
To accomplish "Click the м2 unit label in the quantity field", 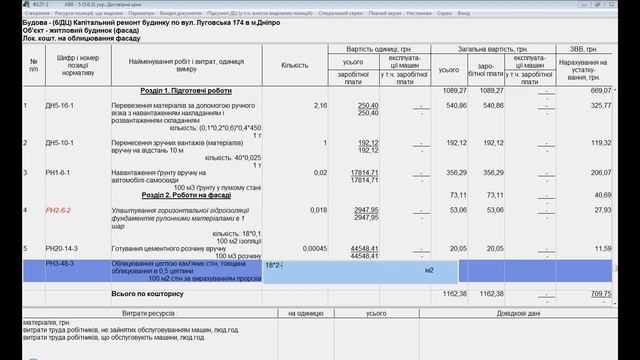I will tap(429, 270).
